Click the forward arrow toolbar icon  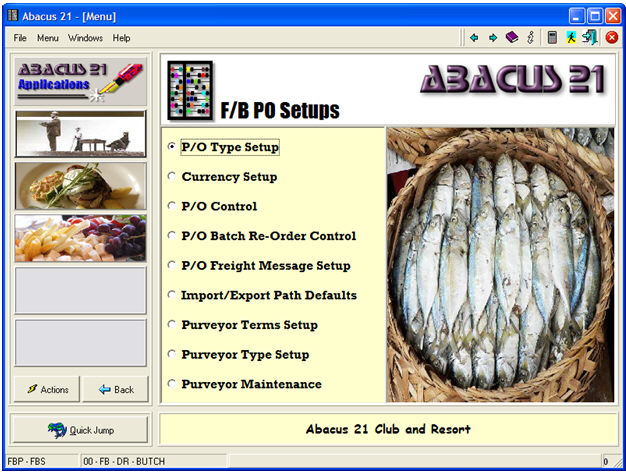(492, 37)
